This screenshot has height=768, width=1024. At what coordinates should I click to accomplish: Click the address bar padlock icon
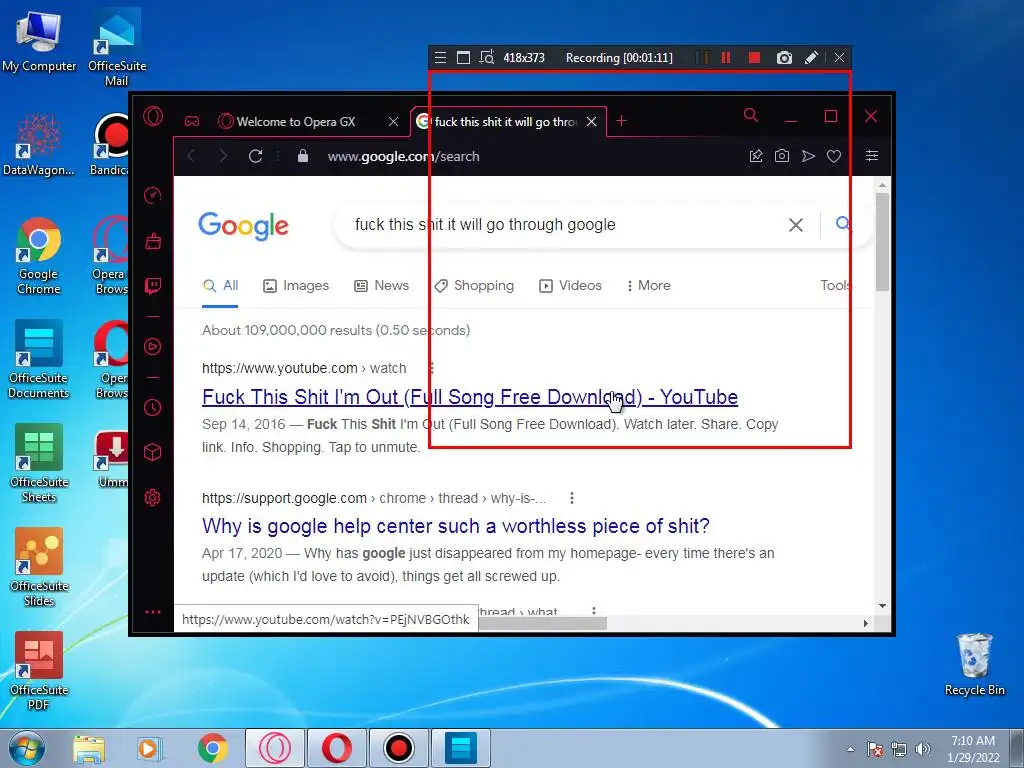[x=302, y=155]
